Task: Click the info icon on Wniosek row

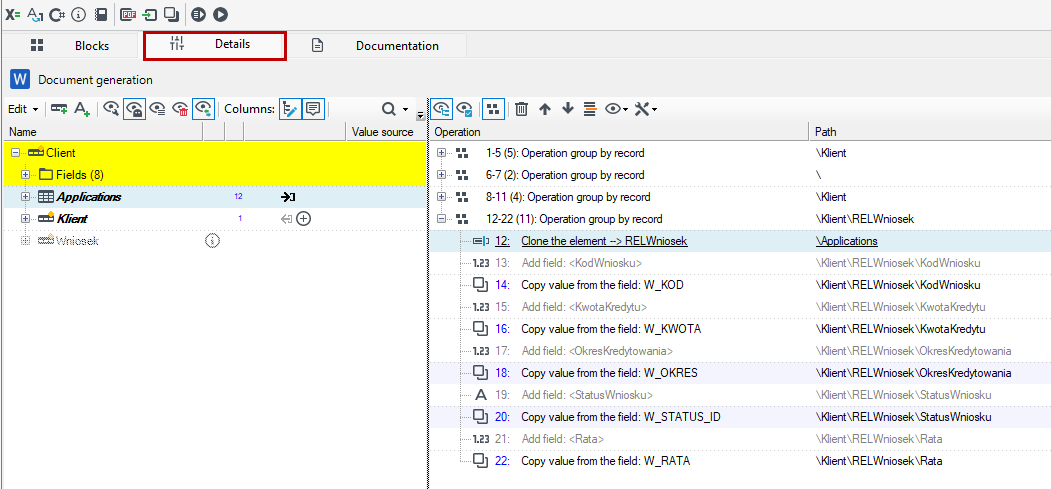Action: coord(212,240)
